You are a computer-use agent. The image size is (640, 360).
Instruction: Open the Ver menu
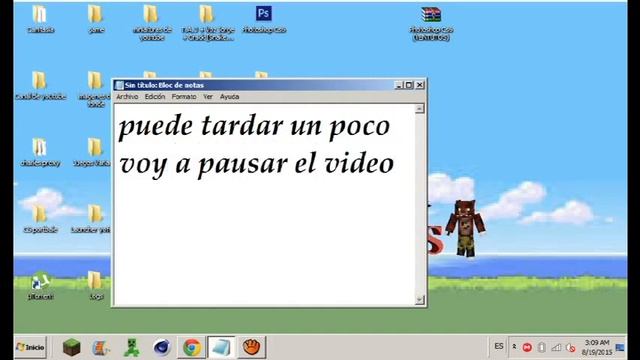(x=208, y=97)
